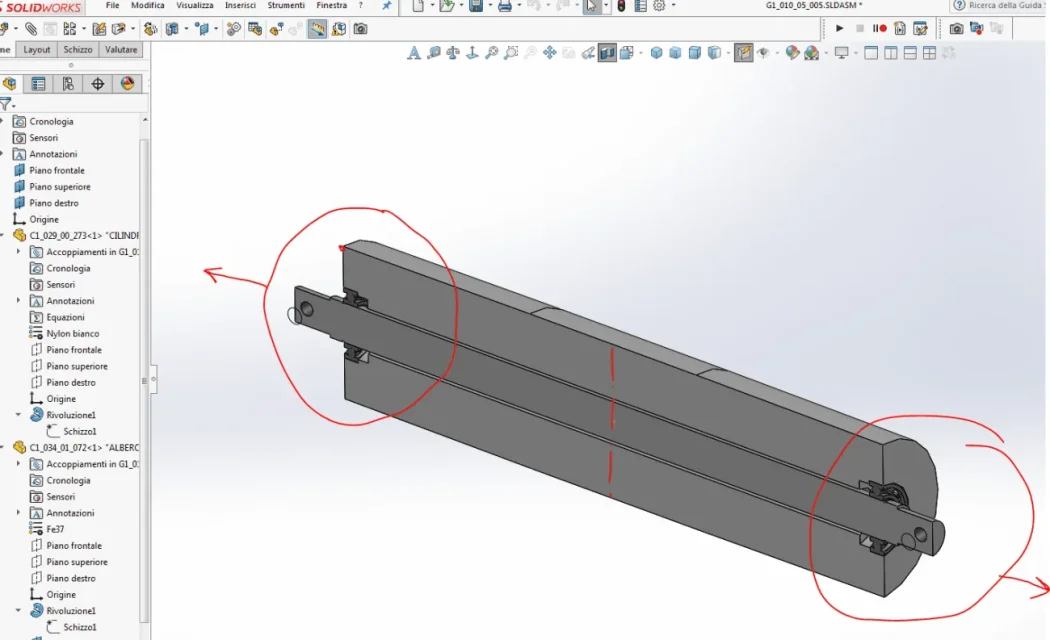
Task: Collapse the first Rivoluzione1 feature
Action: pos(18,415)
